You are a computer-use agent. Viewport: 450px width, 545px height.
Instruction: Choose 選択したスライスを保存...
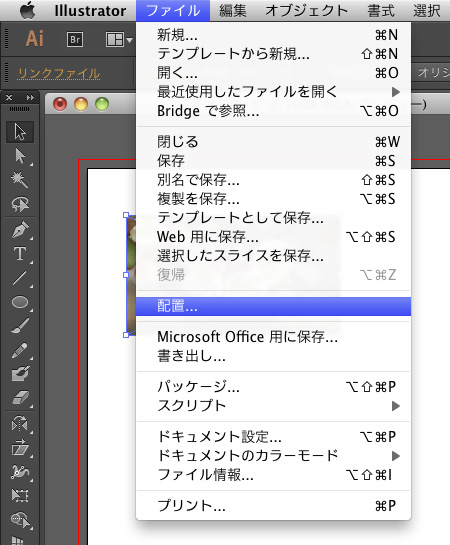273,256
